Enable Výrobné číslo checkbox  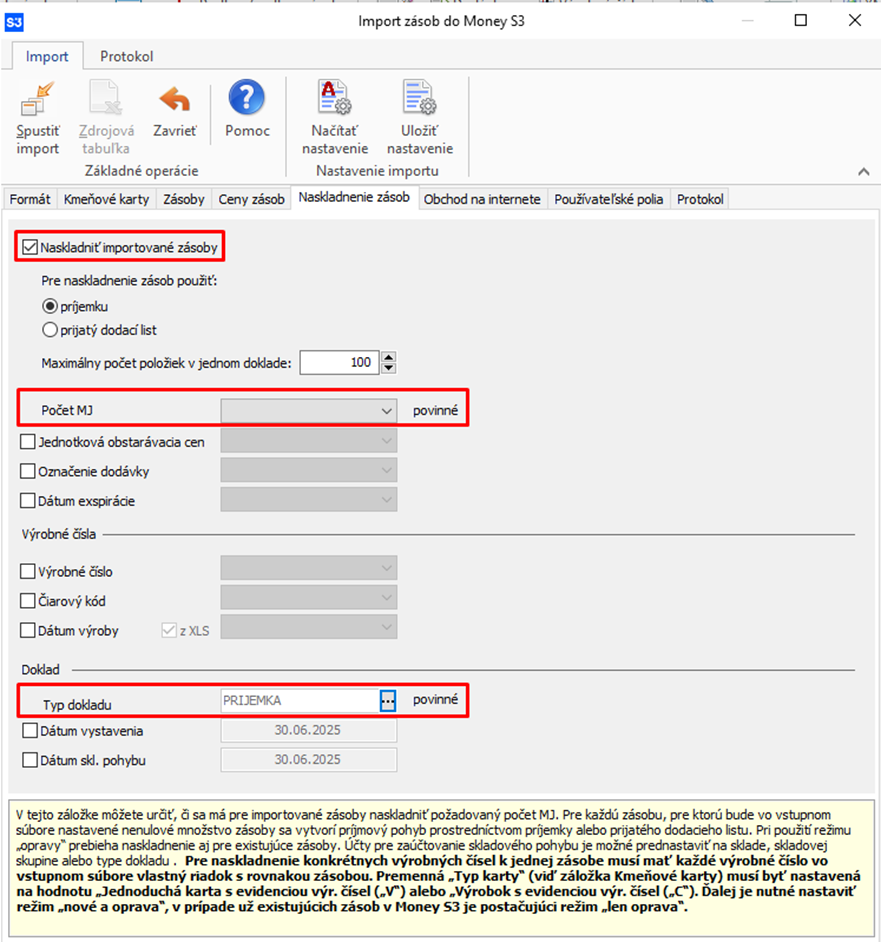[28, 571]
